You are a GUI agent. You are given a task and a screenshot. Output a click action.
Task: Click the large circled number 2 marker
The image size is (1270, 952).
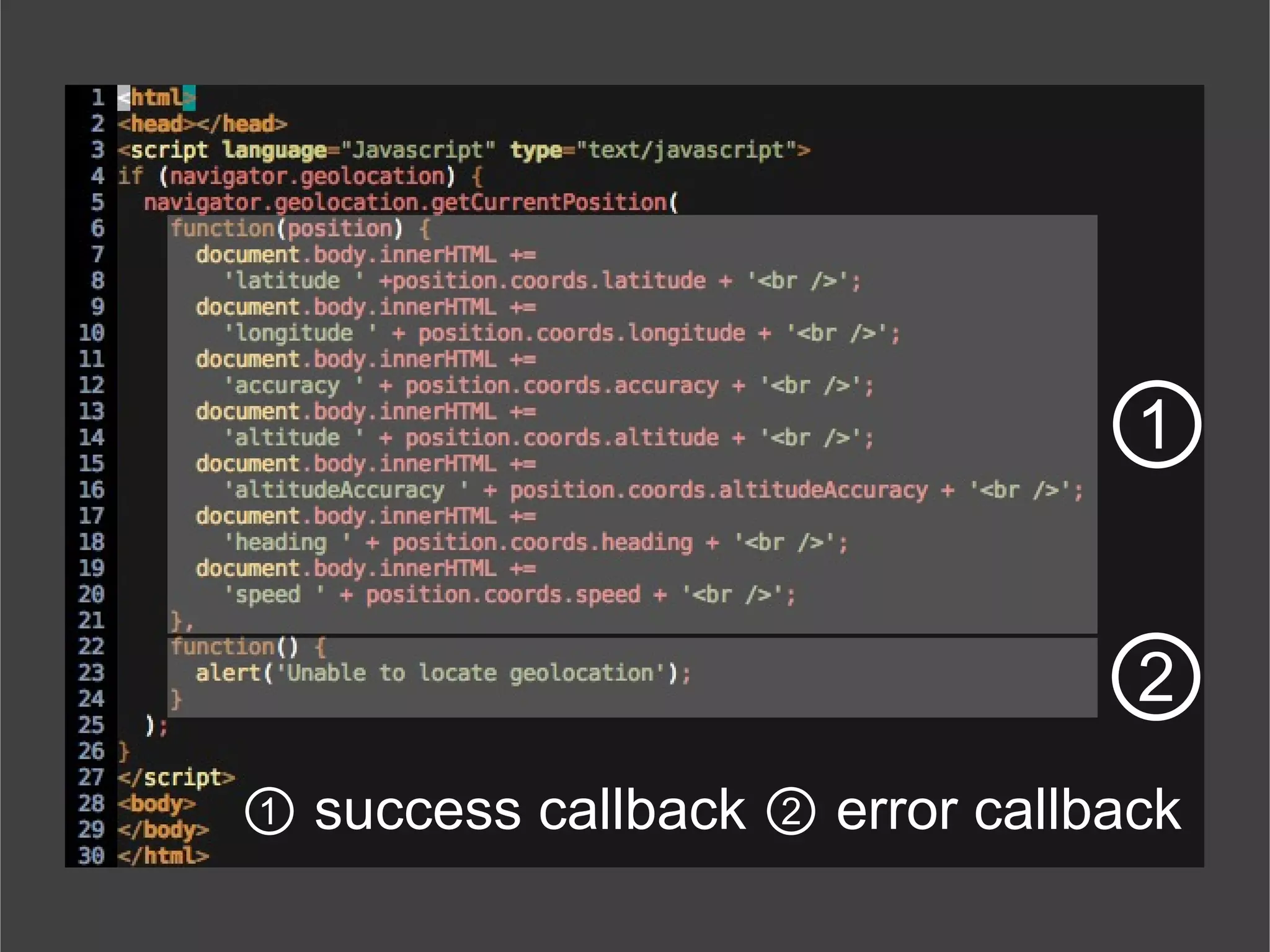pos(1155,677)
